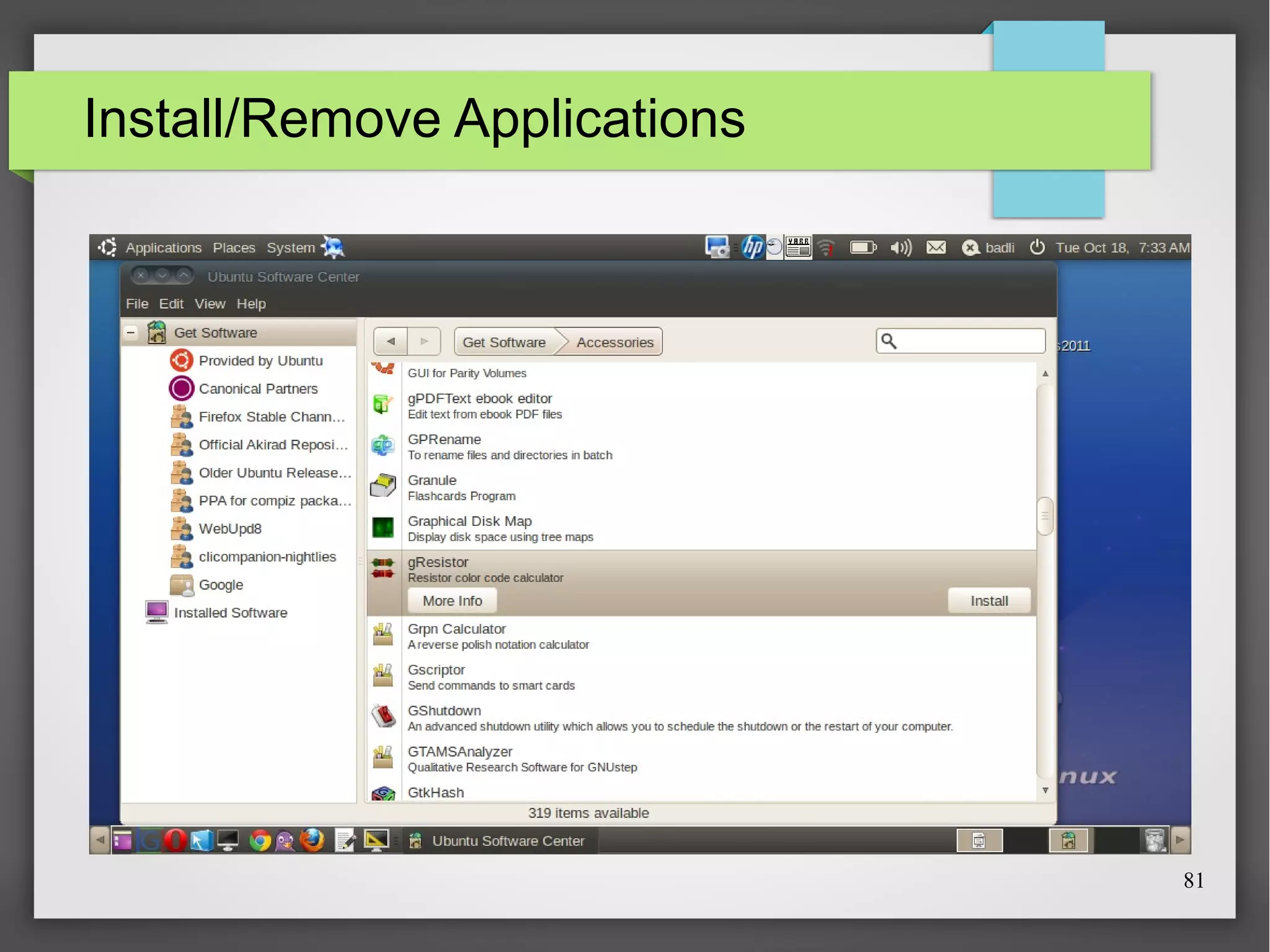The height and width of the screenshot is (952, 1270).
Task: Open the badli user menu
Action: tap(988, 247)
